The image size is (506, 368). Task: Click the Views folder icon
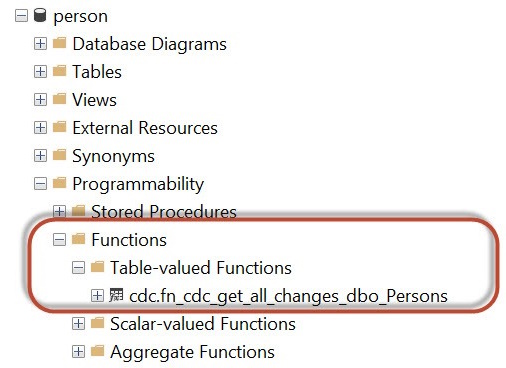(x=60, y=99)
